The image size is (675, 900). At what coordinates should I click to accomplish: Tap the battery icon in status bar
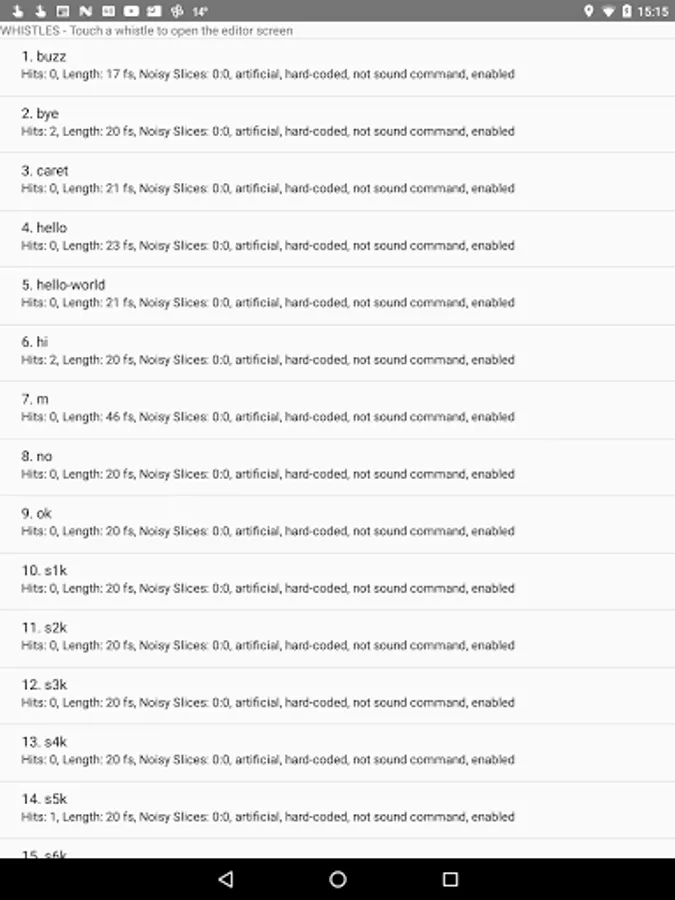627,10
